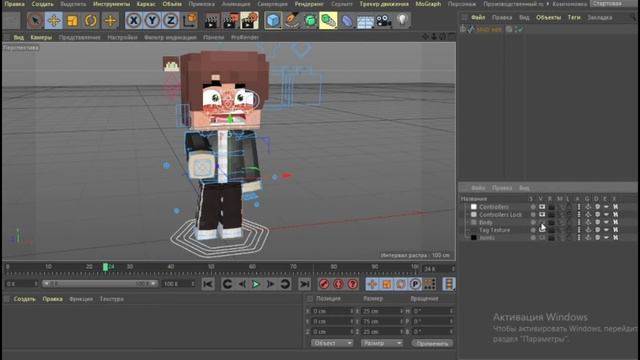Viewport: 640px width, 360px height.
Task: Play the animation forward
Action: 256,284
